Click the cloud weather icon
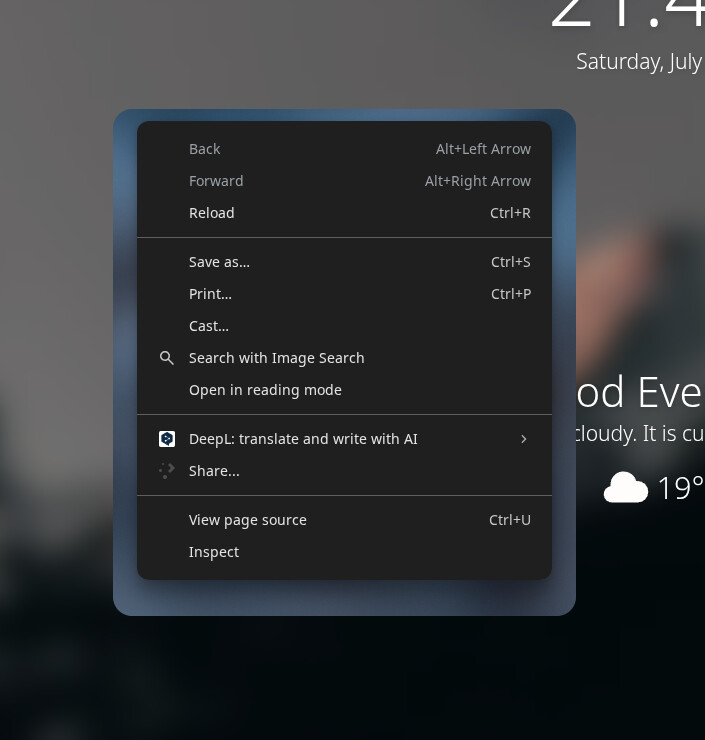 (x=626, y=488)
